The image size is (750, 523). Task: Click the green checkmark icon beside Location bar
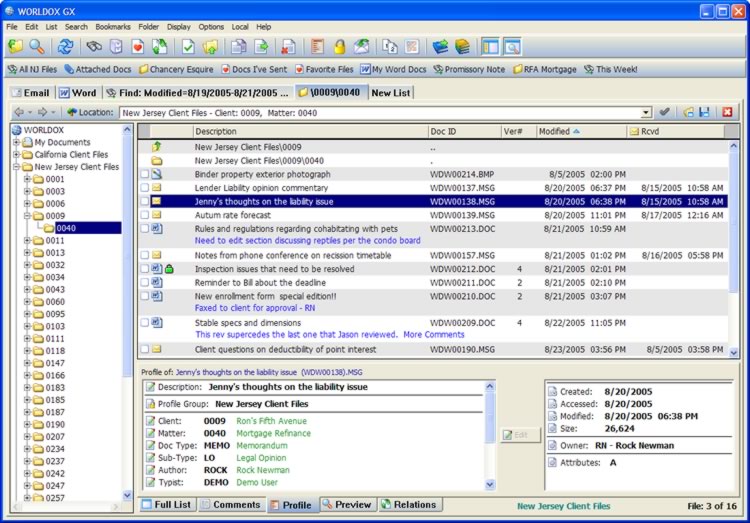click(x=665, y=113)
